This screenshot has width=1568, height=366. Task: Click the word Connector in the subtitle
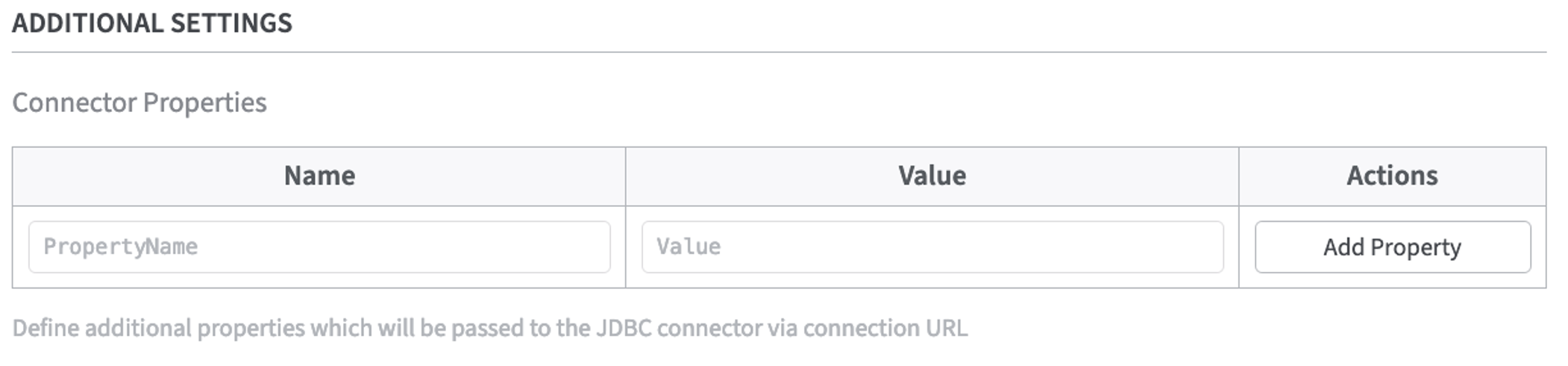[74, 103]
